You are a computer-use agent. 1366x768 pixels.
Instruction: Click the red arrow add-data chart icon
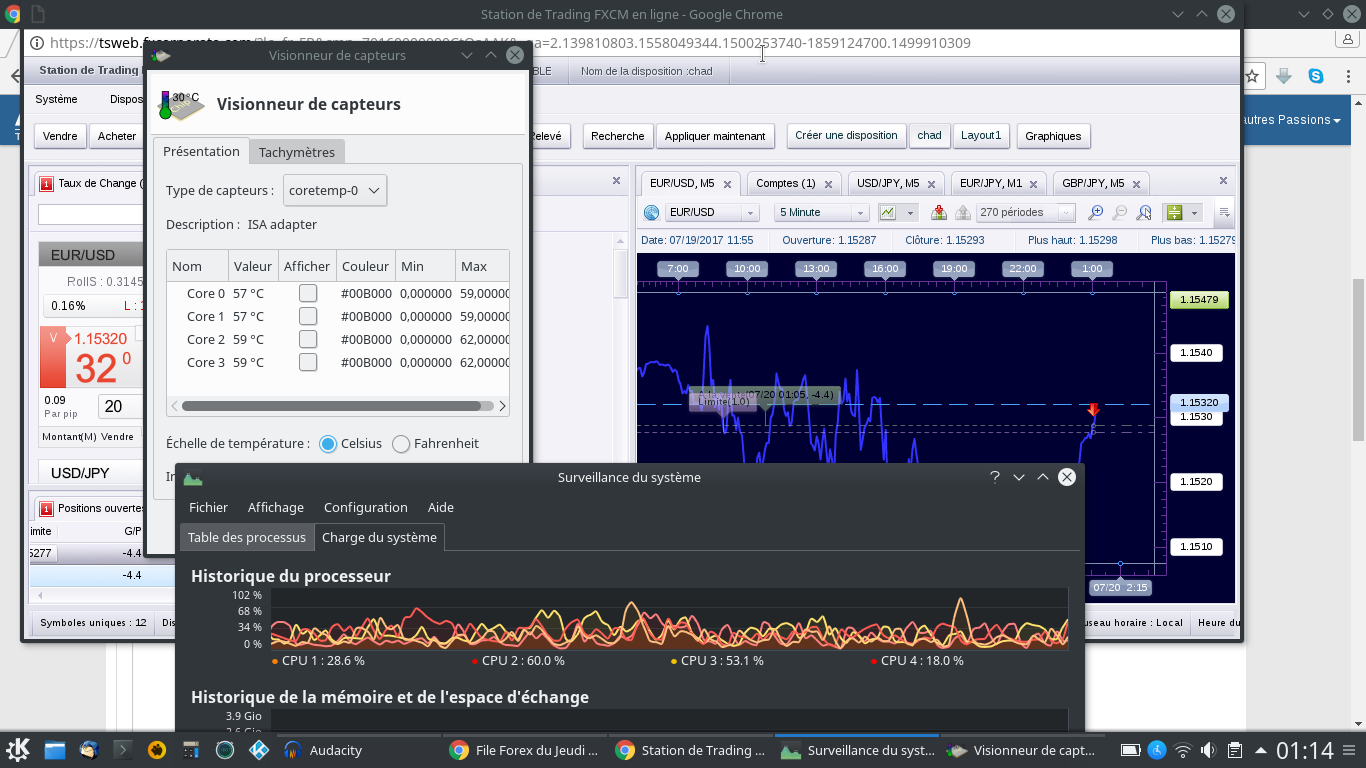tap(938, 212)
